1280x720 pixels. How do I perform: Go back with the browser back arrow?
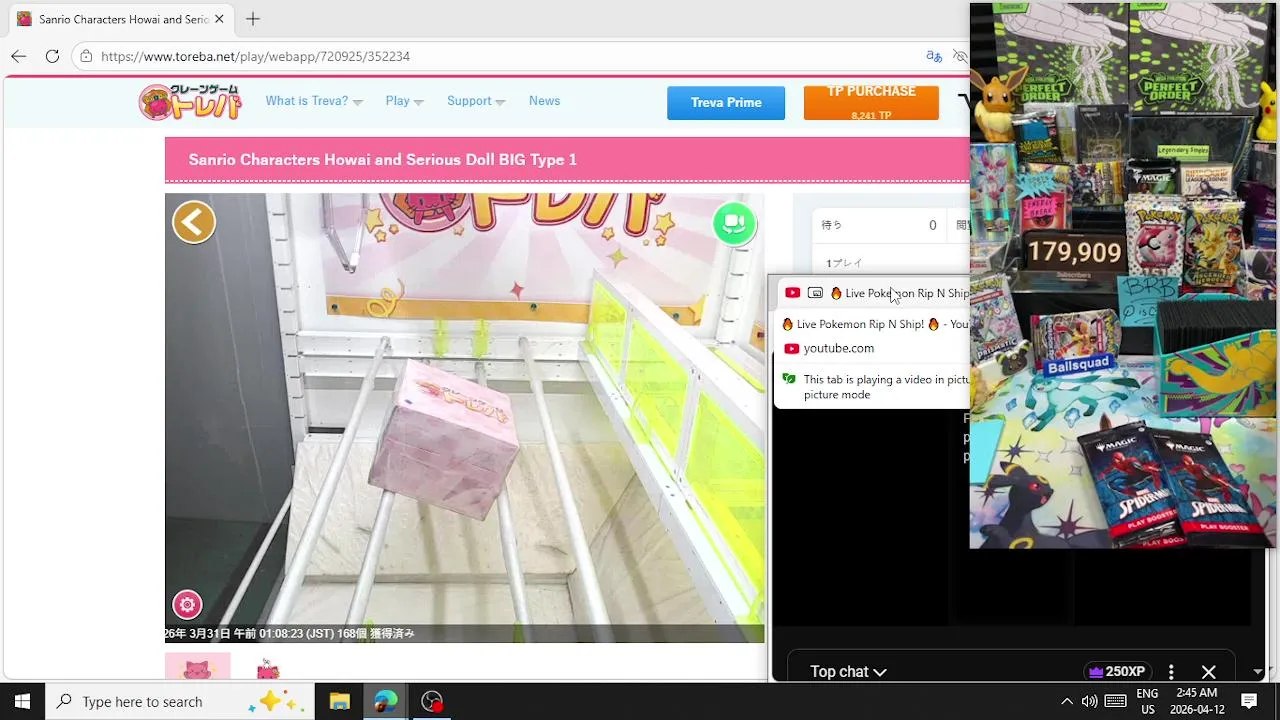18,56
